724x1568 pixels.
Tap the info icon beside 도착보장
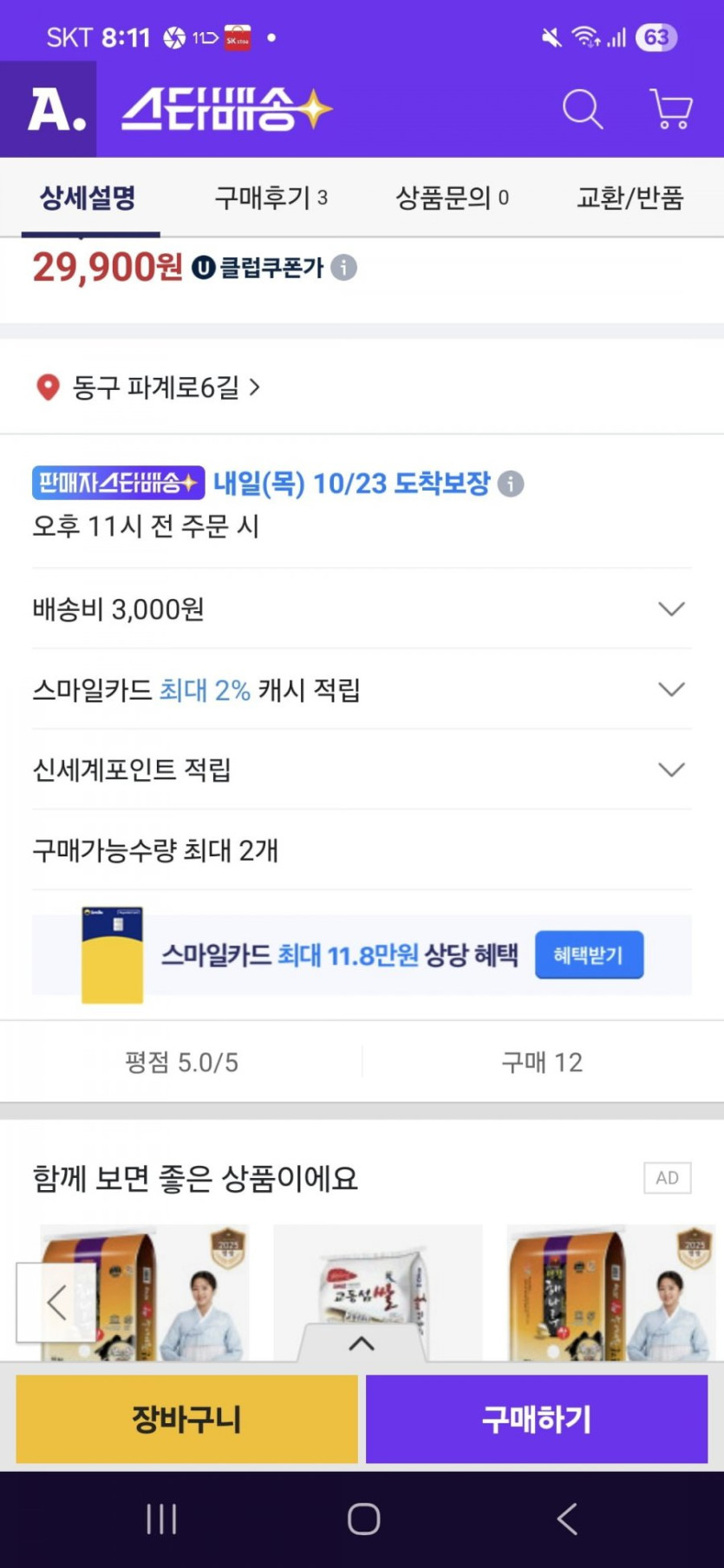click(511, 484)
